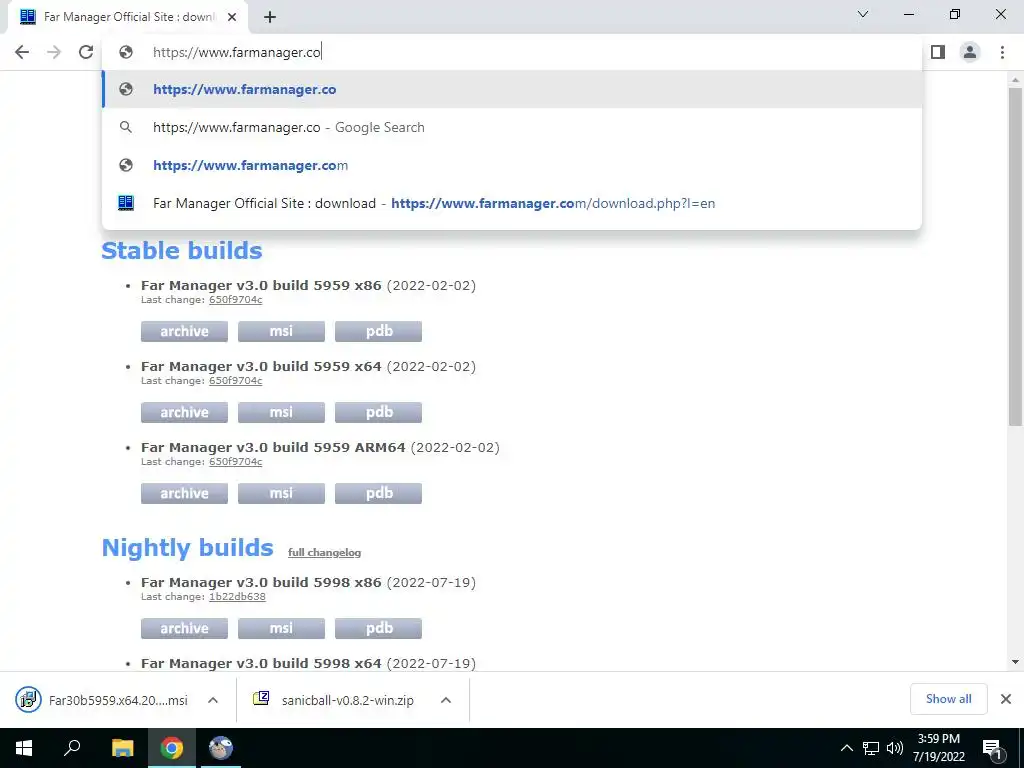Open the notification center icon

[x=992, y=749]
